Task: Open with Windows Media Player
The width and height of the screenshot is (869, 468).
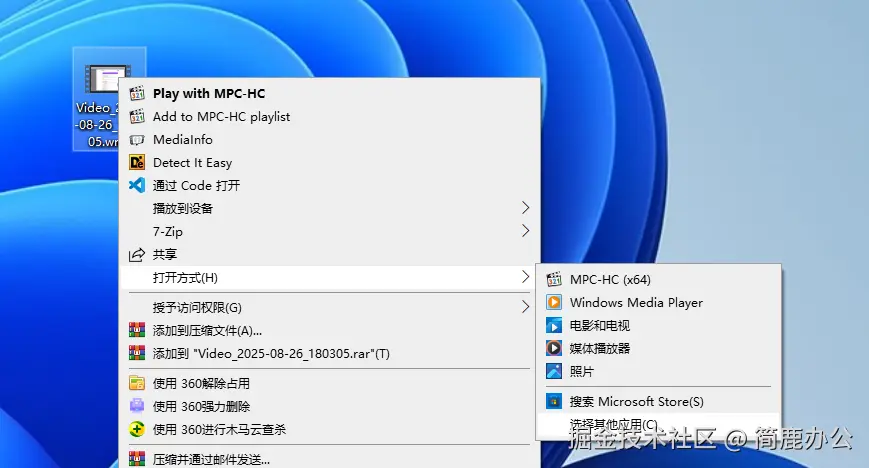Action: pos(658,302)
